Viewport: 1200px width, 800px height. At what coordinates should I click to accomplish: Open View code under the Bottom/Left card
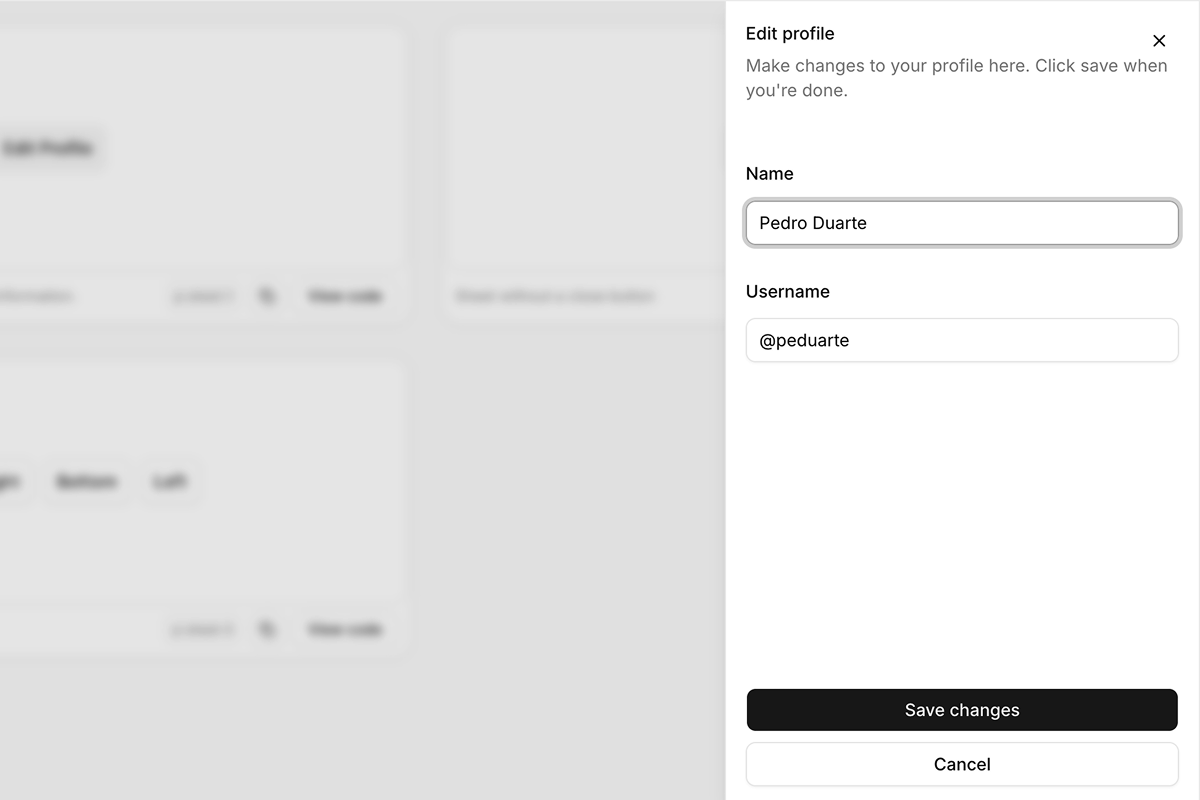pos(345,629)
